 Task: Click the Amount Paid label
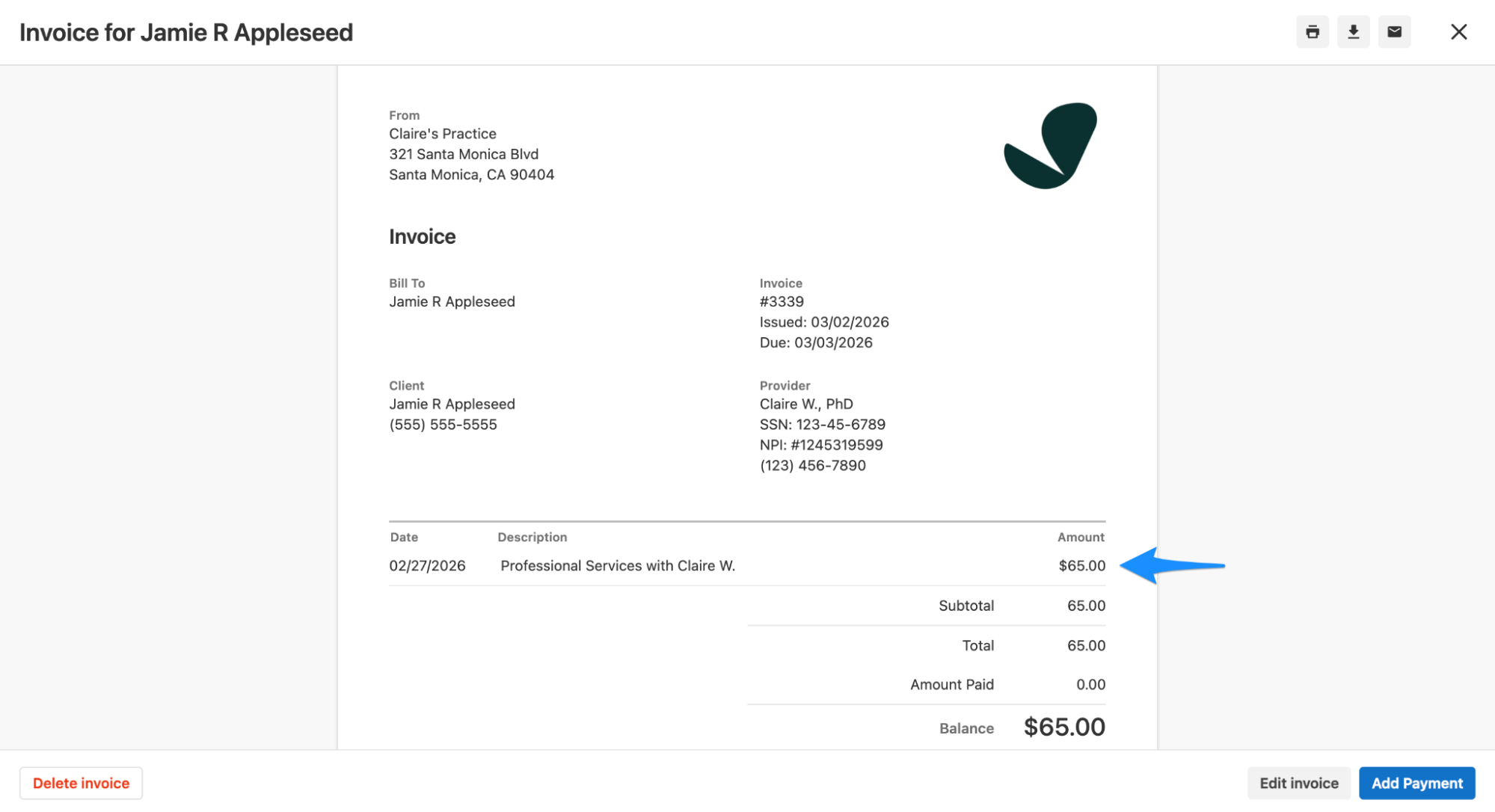(952, 684)
